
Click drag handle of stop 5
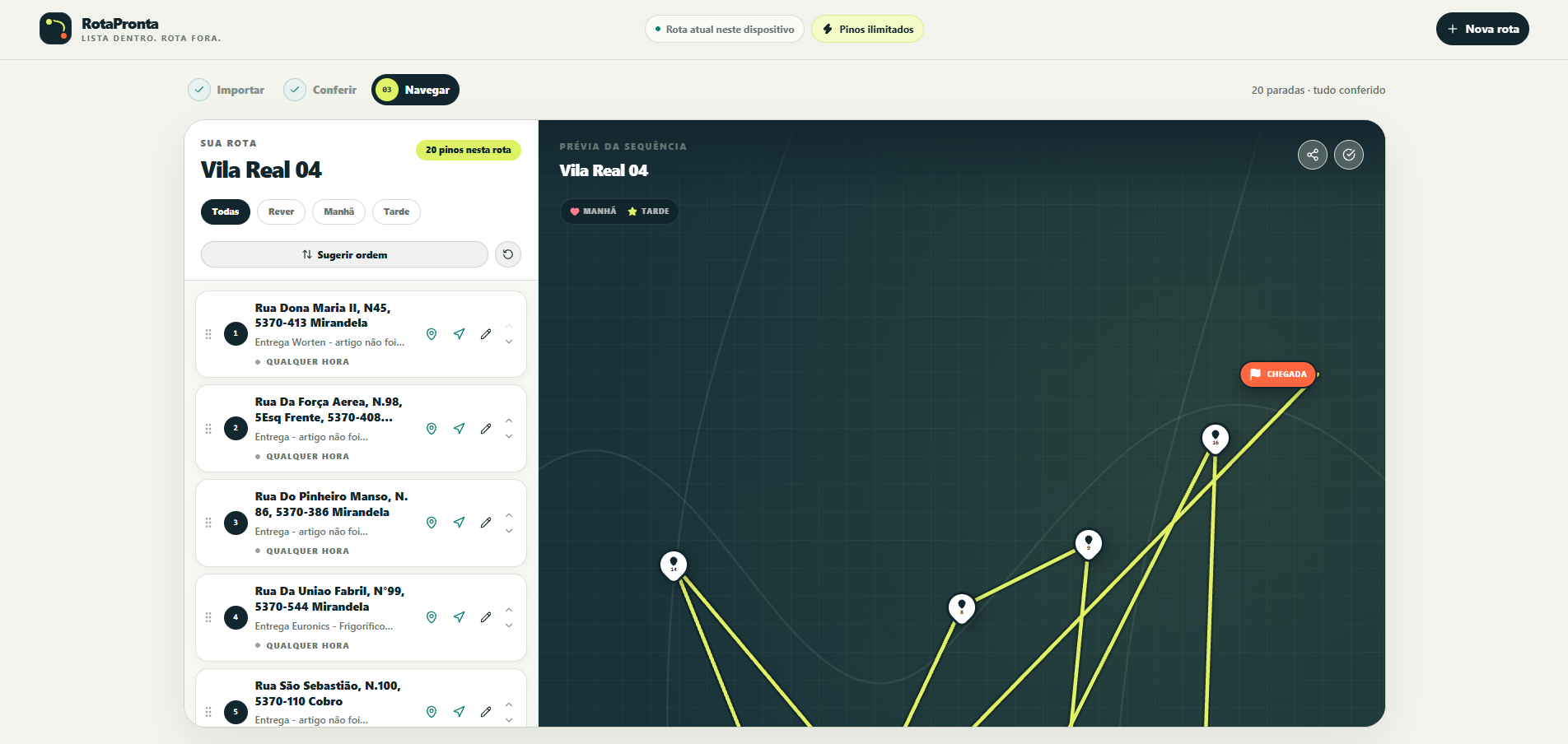[208, 712]
